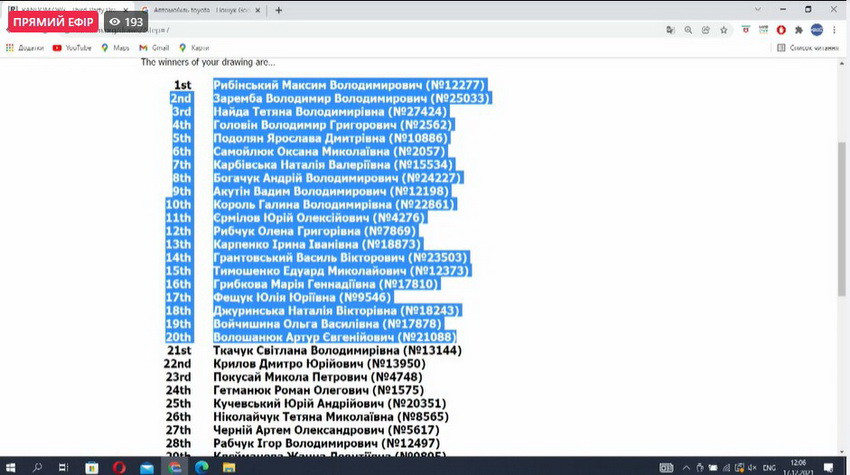Open the reading list panel

coord(806,47)
